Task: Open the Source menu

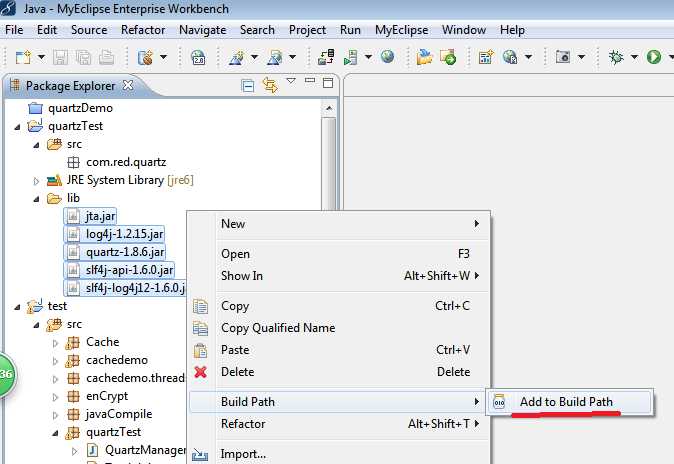Action: [89, 30]
